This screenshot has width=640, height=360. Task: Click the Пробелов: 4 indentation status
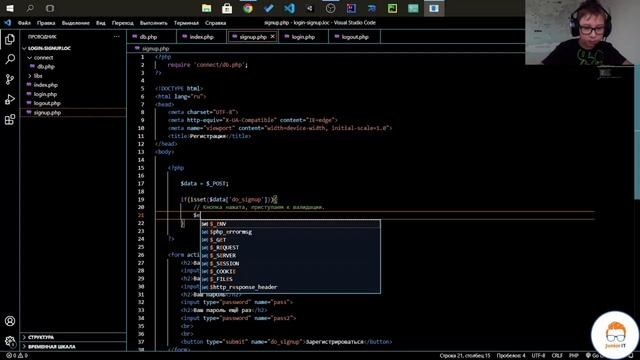pyautogui.click(x=511, y=356)
